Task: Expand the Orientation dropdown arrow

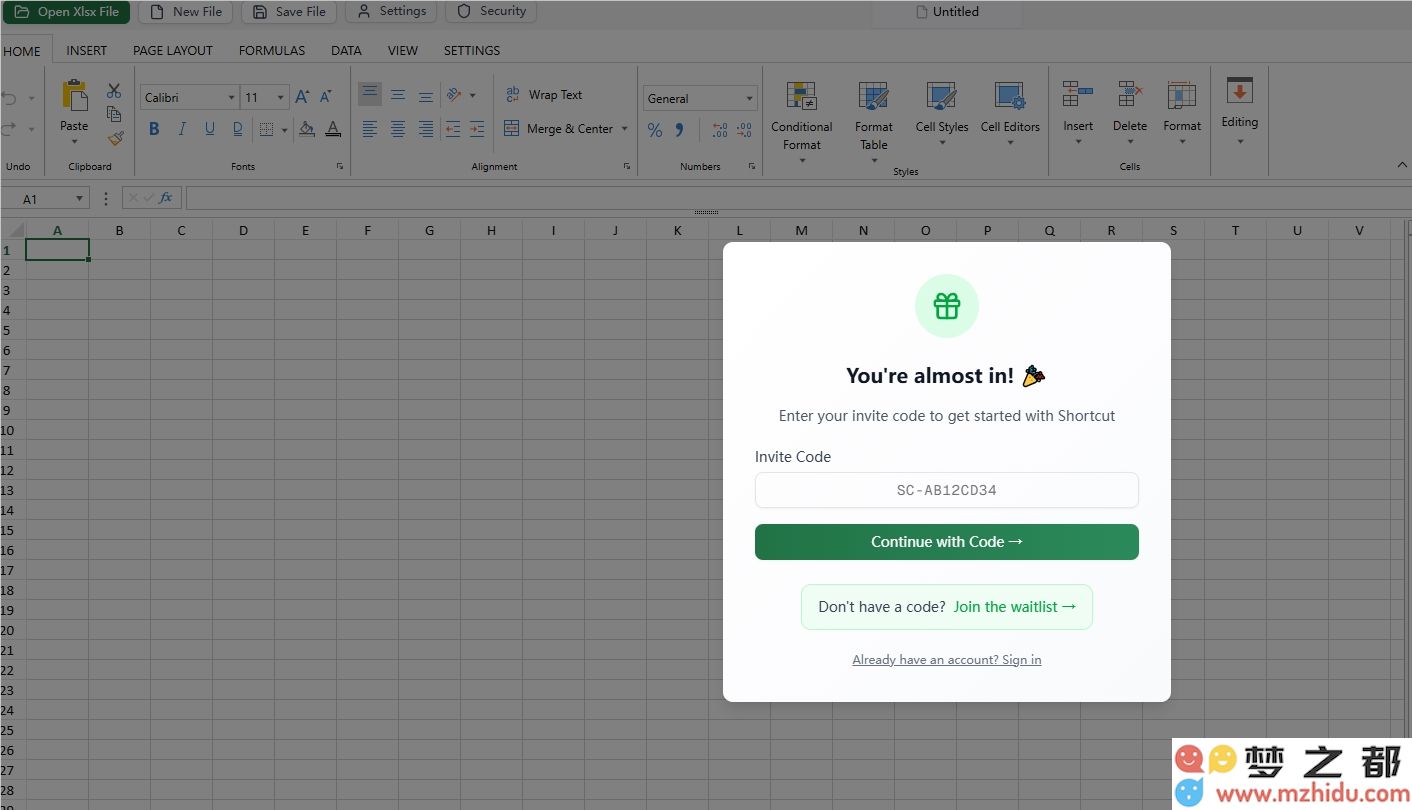Action: coord(473,95)
